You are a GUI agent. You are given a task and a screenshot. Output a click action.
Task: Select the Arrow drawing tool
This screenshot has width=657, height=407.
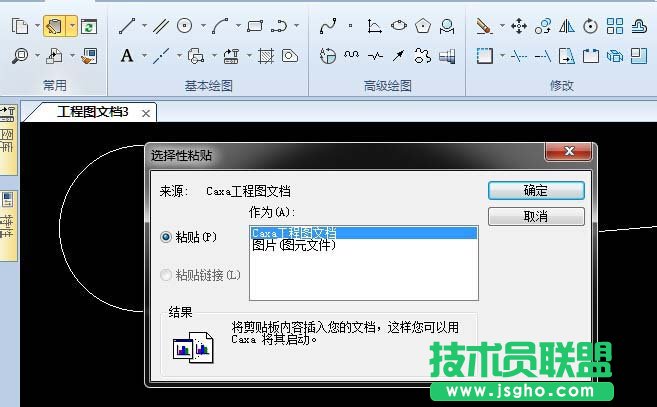click(x=398, y=55)
